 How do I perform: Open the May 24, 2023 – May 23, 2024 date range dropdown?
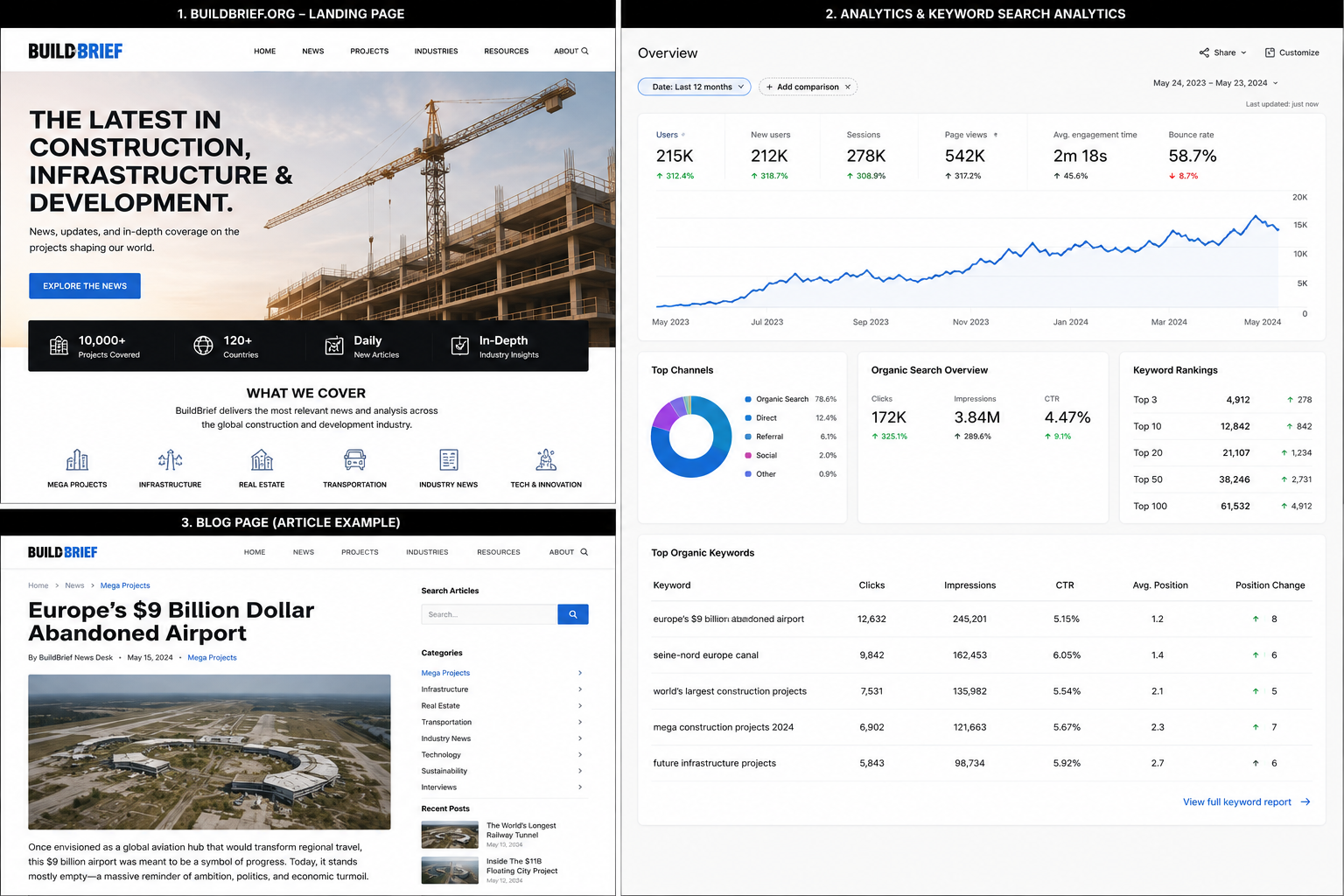click(1215, 83)
